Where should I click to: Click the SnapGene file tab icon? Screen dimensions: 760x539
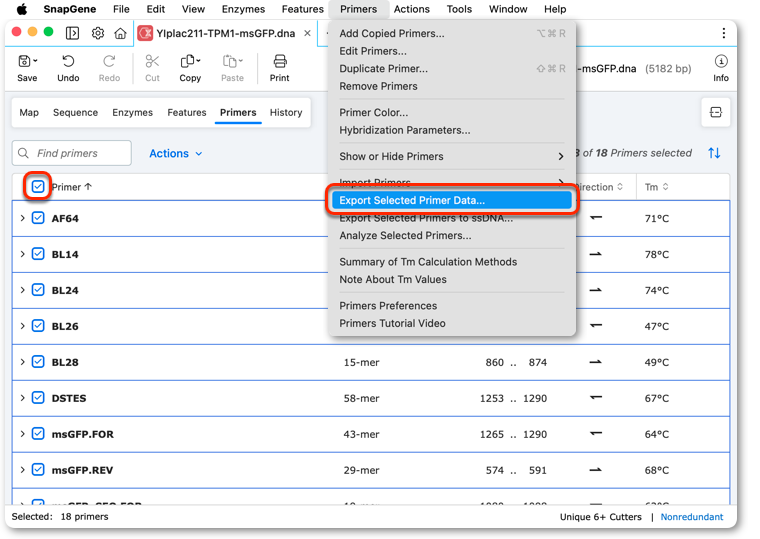[145, 33]
